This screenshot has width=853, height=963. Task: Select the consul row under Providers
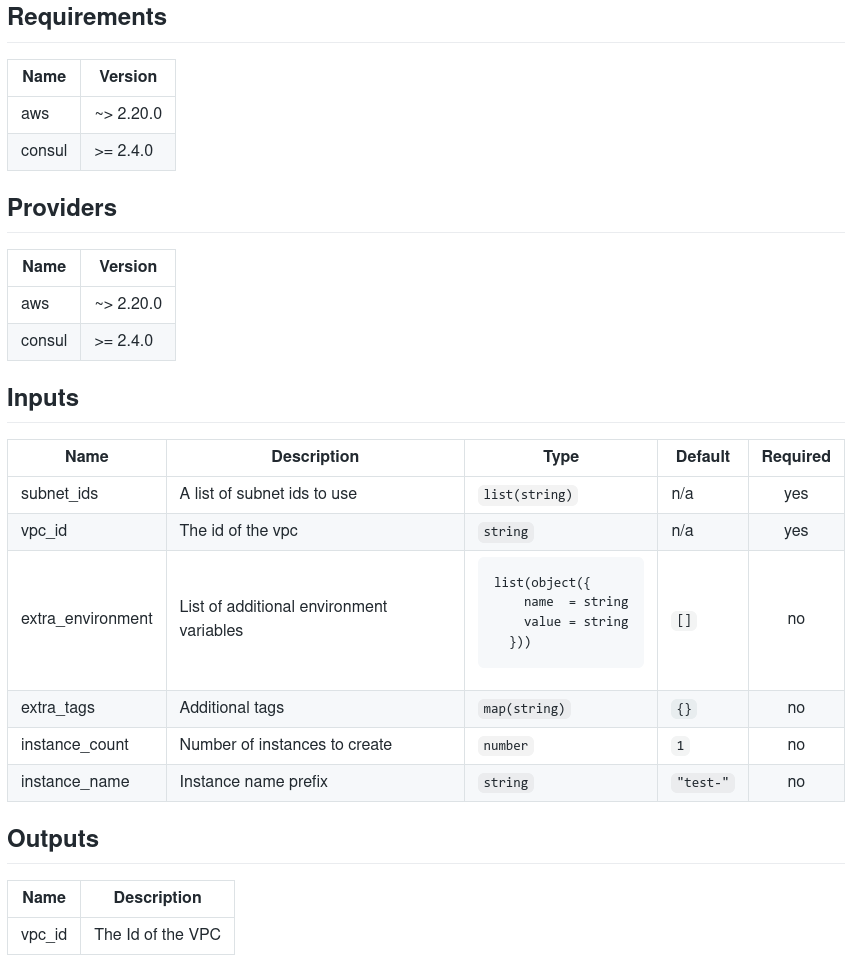[x=90, y=341]
